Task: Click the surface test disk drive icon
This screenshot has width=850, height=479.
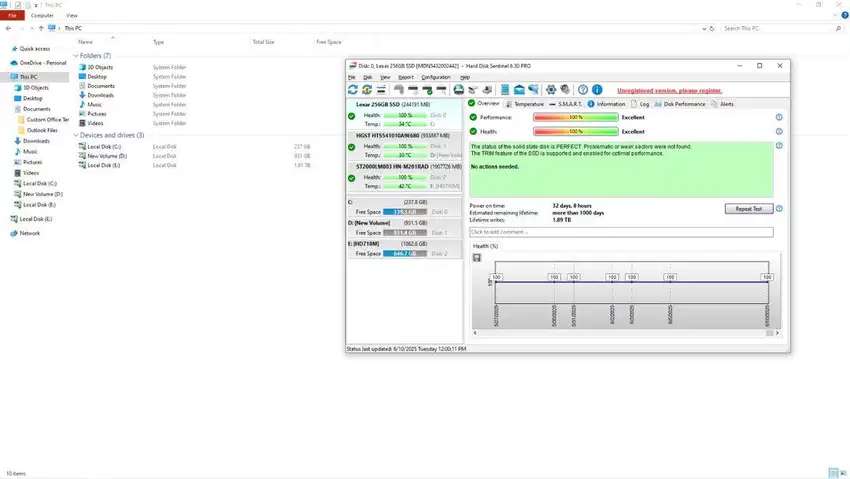Action: [x=459, y=90]
